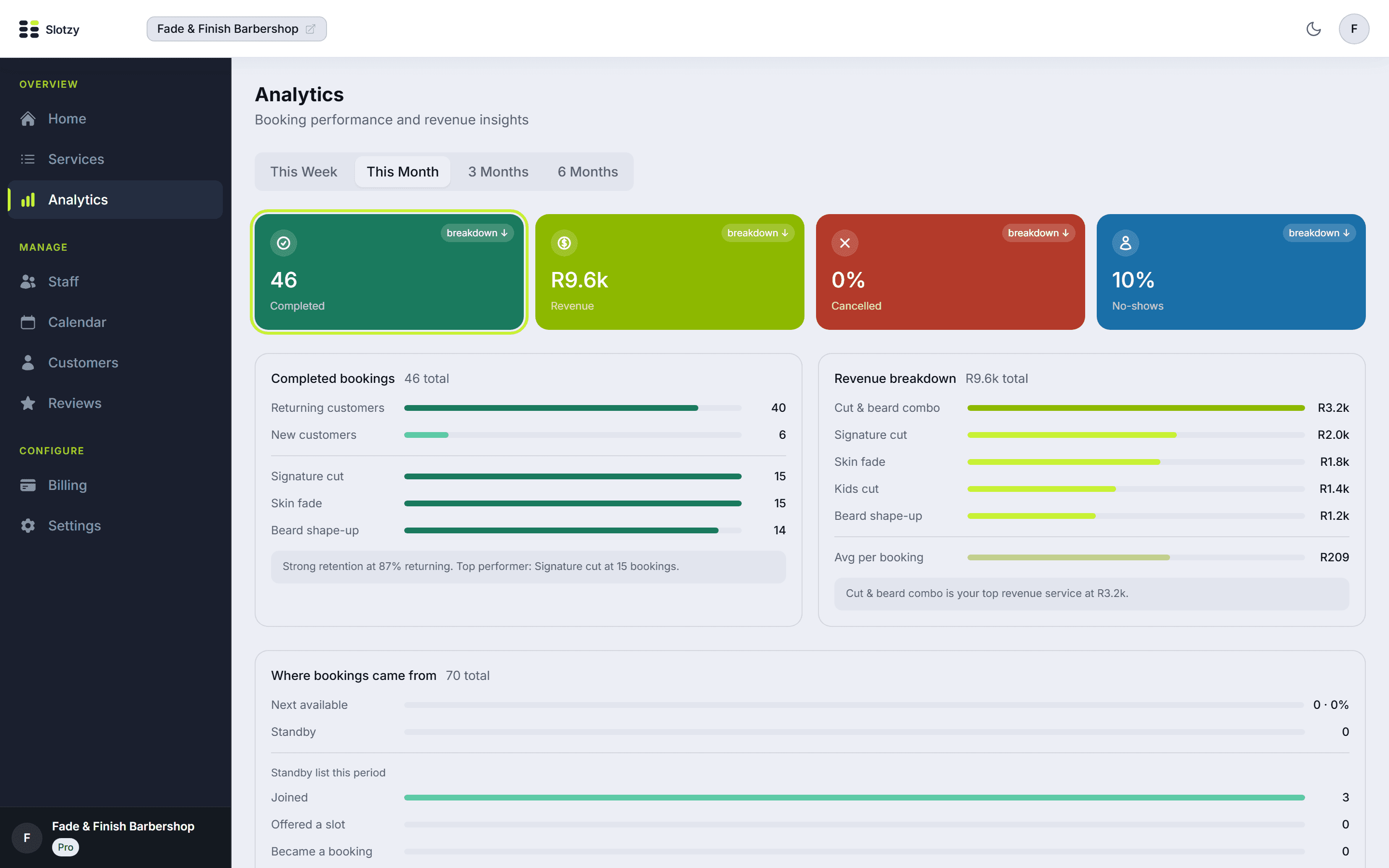Click the Staff people icon

coord(28,282)
